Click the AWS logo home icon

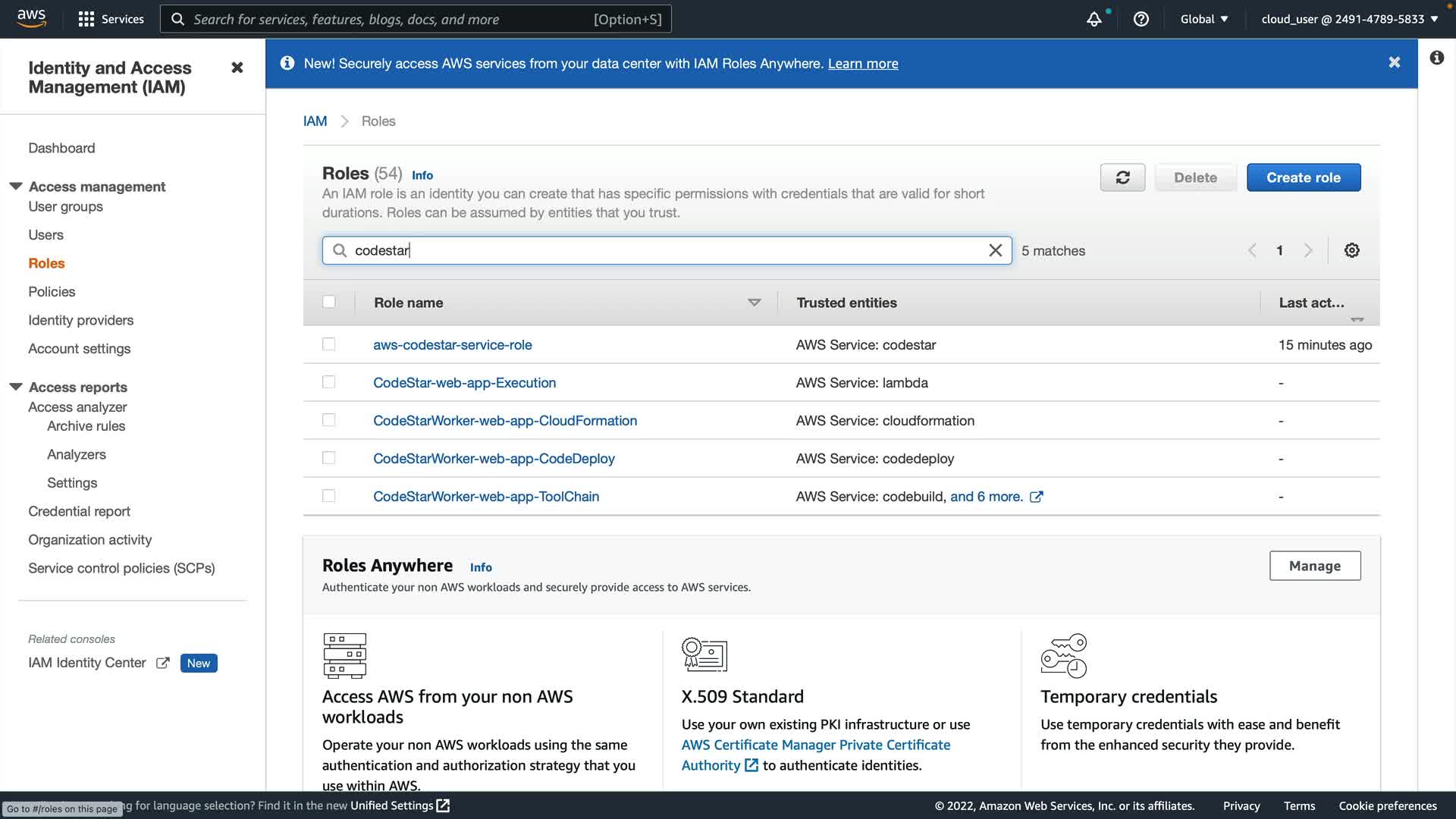pos(32,18)
